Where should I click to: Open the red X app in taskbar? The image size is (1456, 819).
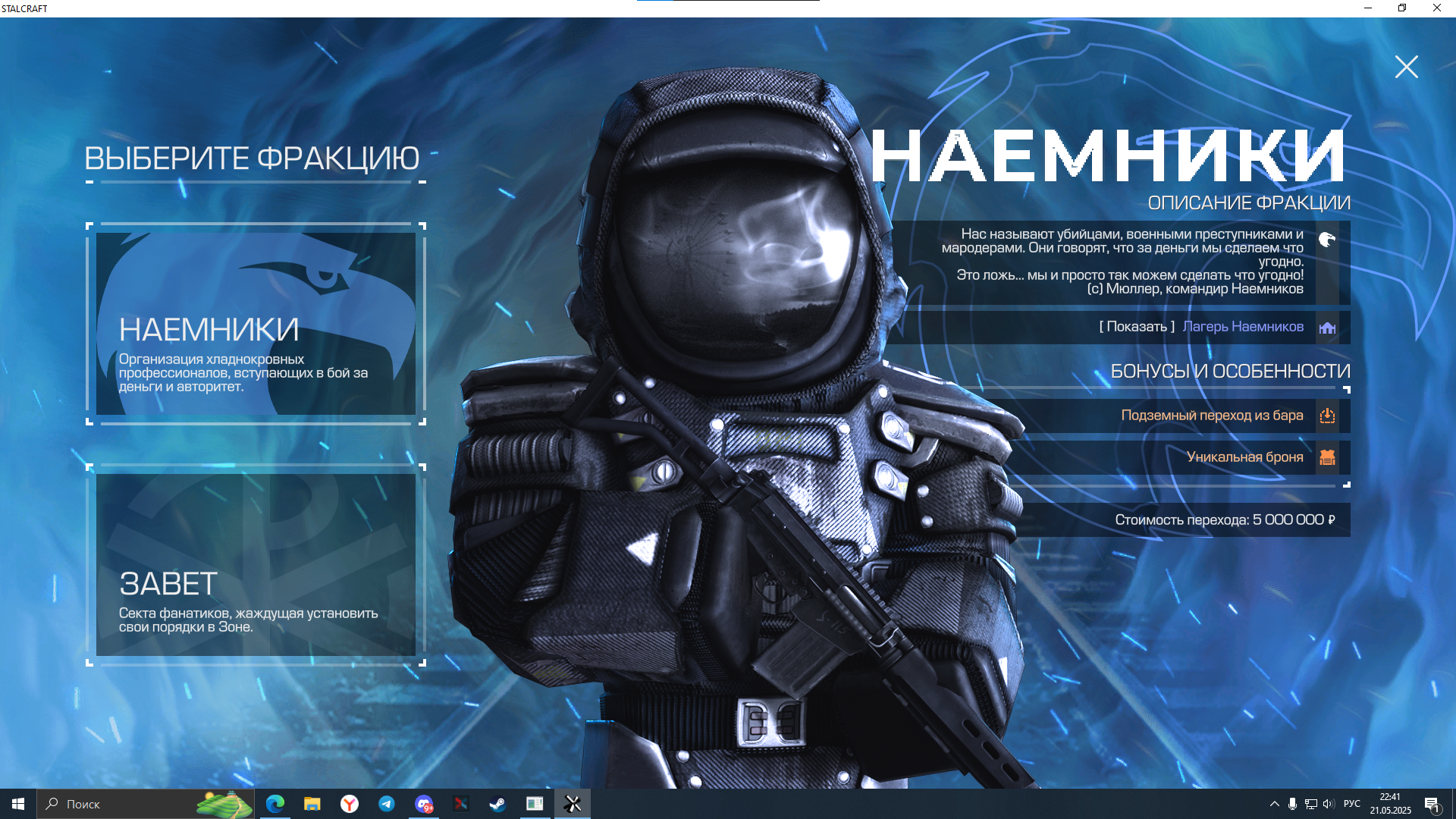coord(460,804)
